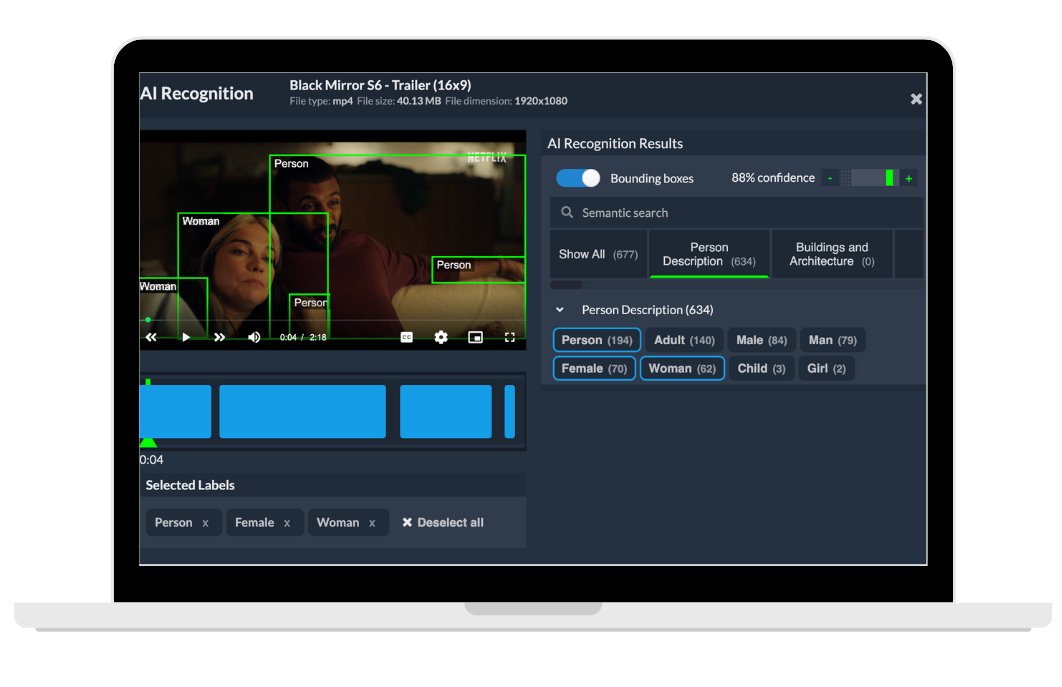Rewind the video with the double-left arrows

151,337
